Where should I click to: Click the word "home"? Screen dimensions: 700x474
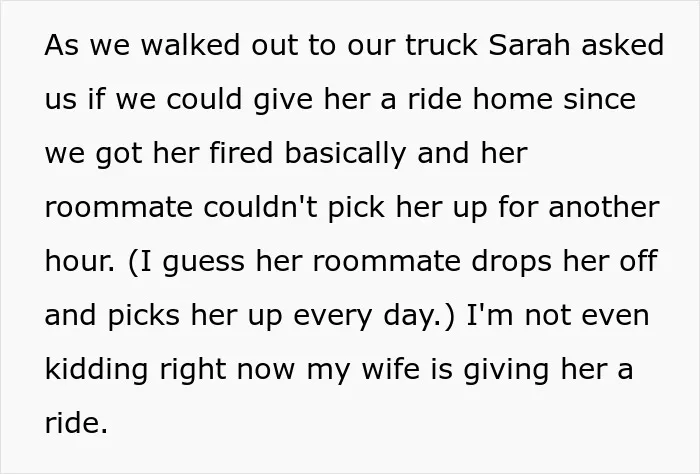[512, 99]
